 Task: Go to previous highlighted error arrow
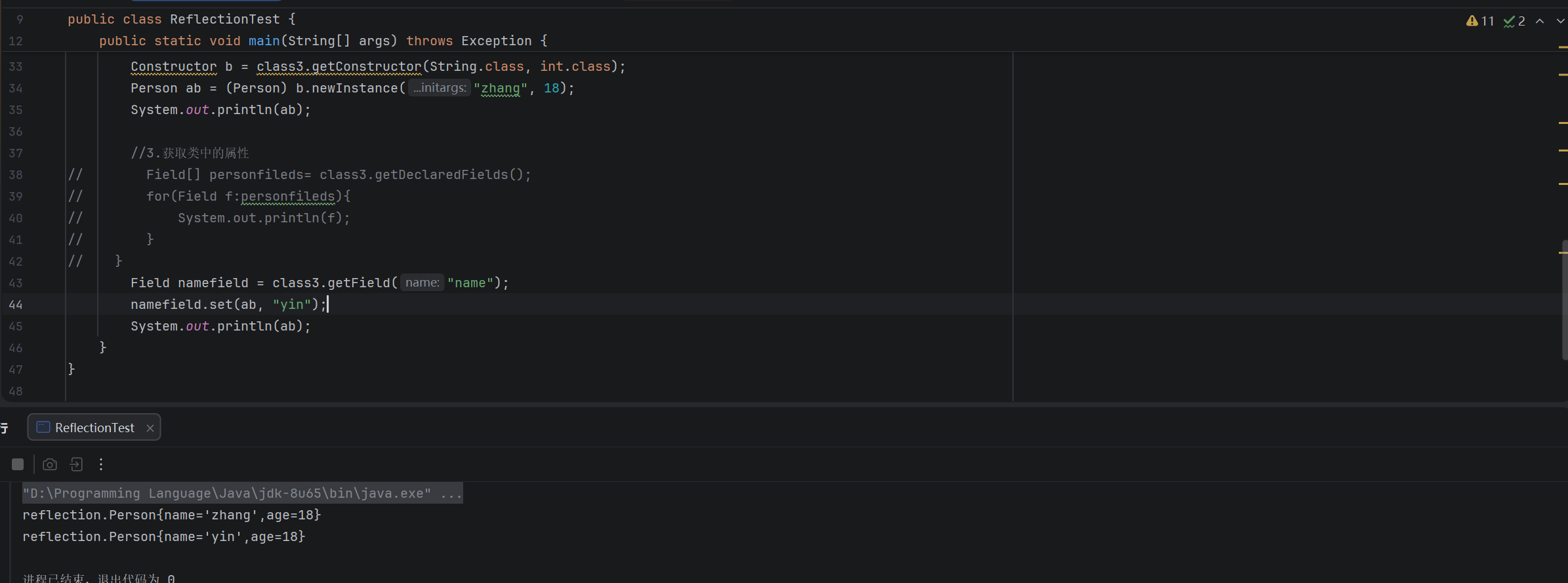click(1540, 21)
